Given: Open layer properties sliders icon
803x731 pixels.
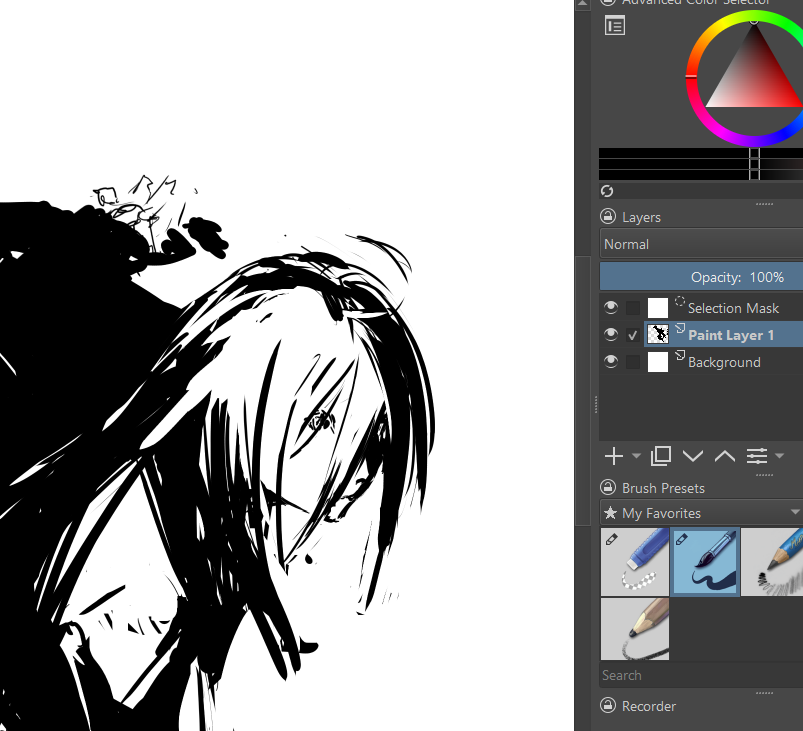Looking at the screenshot, I should 757,456.
